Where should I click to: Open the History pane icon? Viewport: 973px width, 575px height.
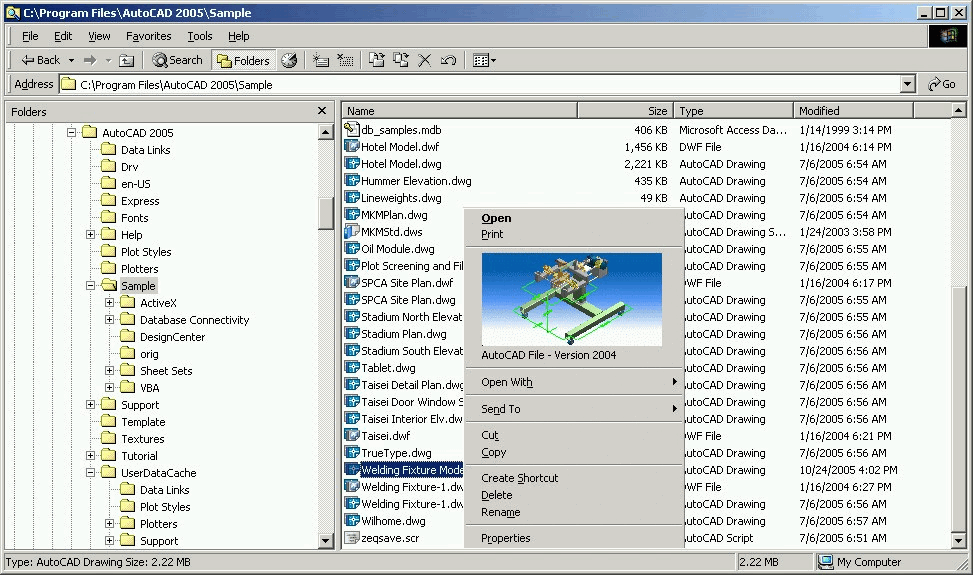tap(289, 60)
